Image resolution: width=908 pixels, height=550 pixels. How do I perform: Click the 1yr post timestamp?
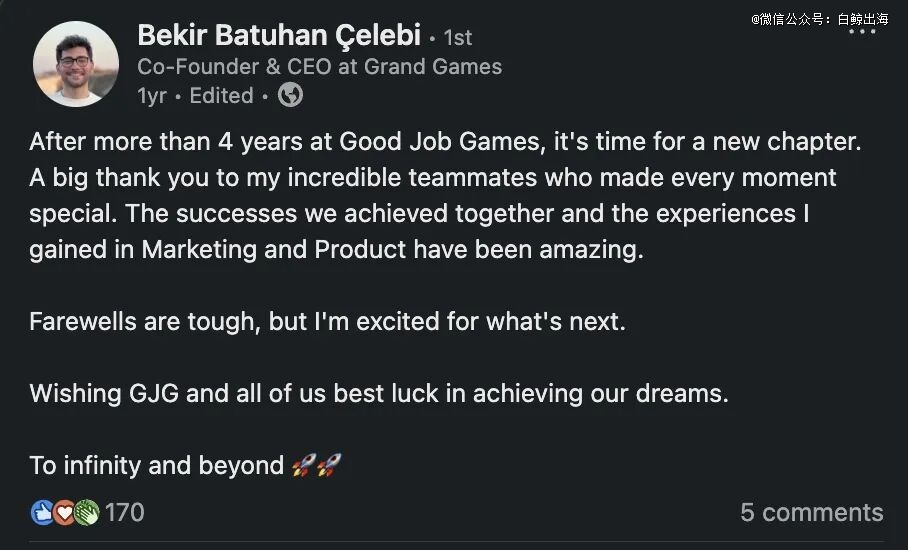point(152,96)
